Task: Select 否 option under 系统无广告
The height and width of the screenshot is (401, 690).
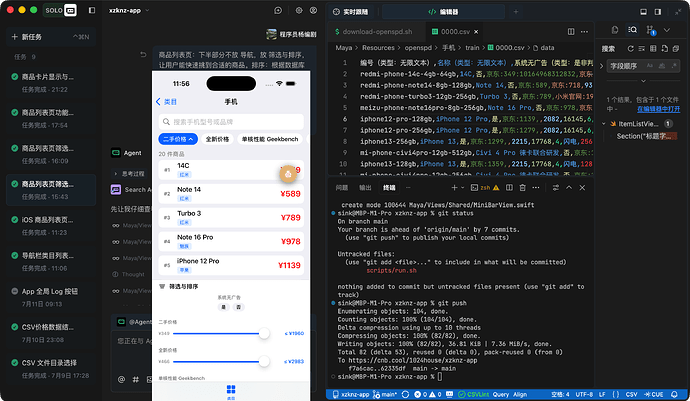Action: click(239, 307)
